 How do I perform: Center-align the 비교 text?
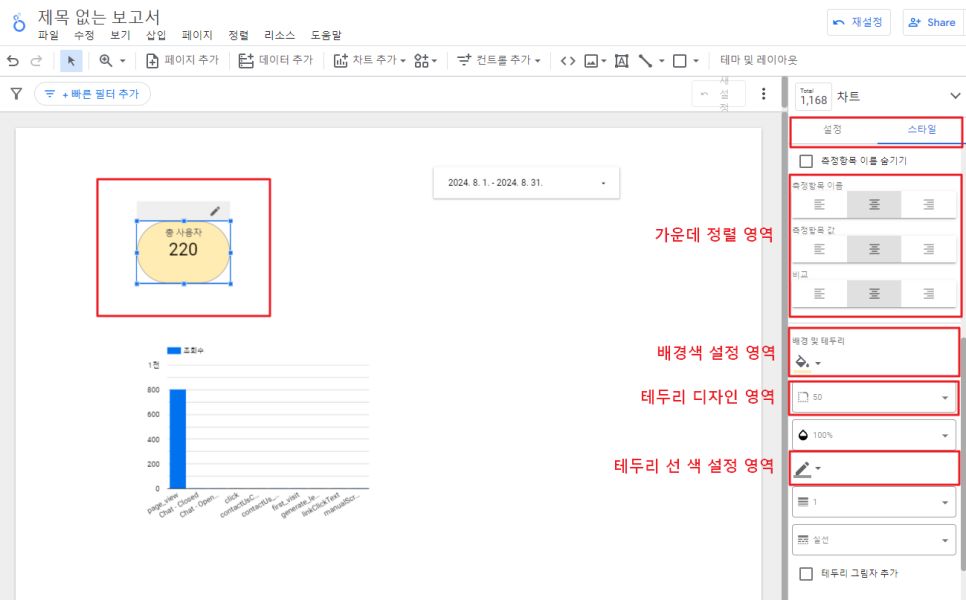click(x=874, y=294)
